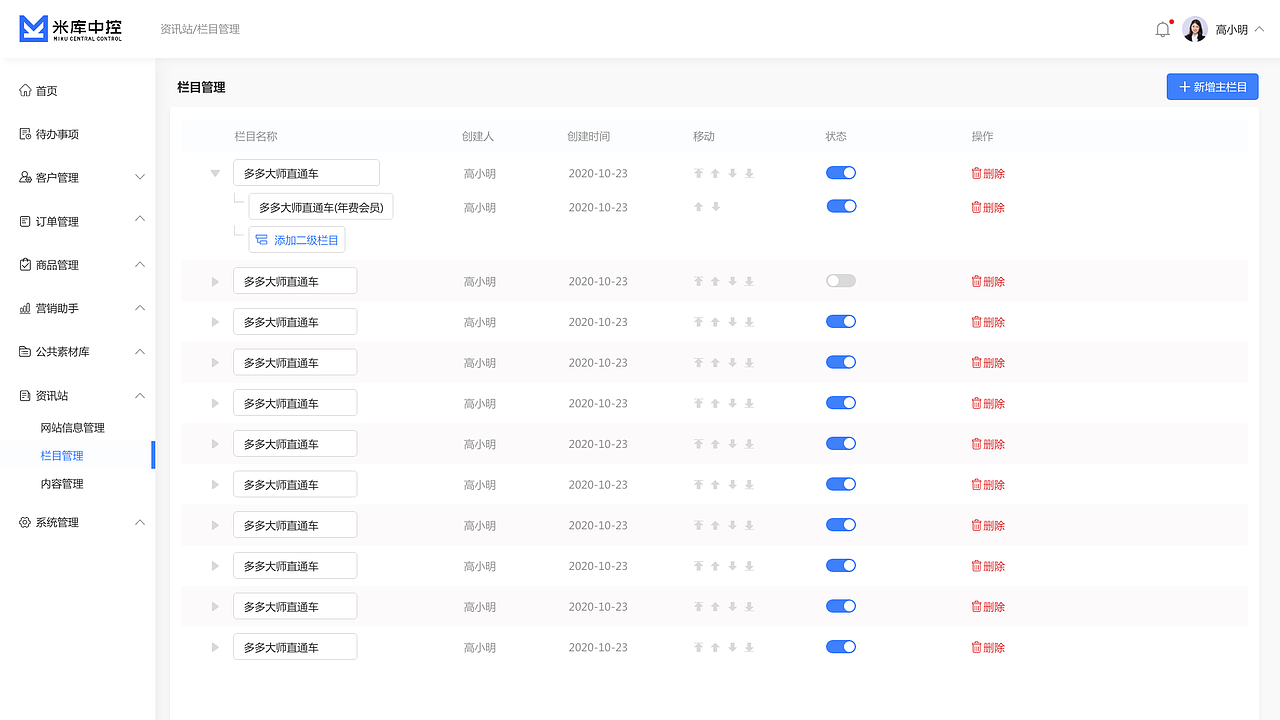
Task: Open the user dropdown arrow next to 高小明
Action: (1259, 30)
